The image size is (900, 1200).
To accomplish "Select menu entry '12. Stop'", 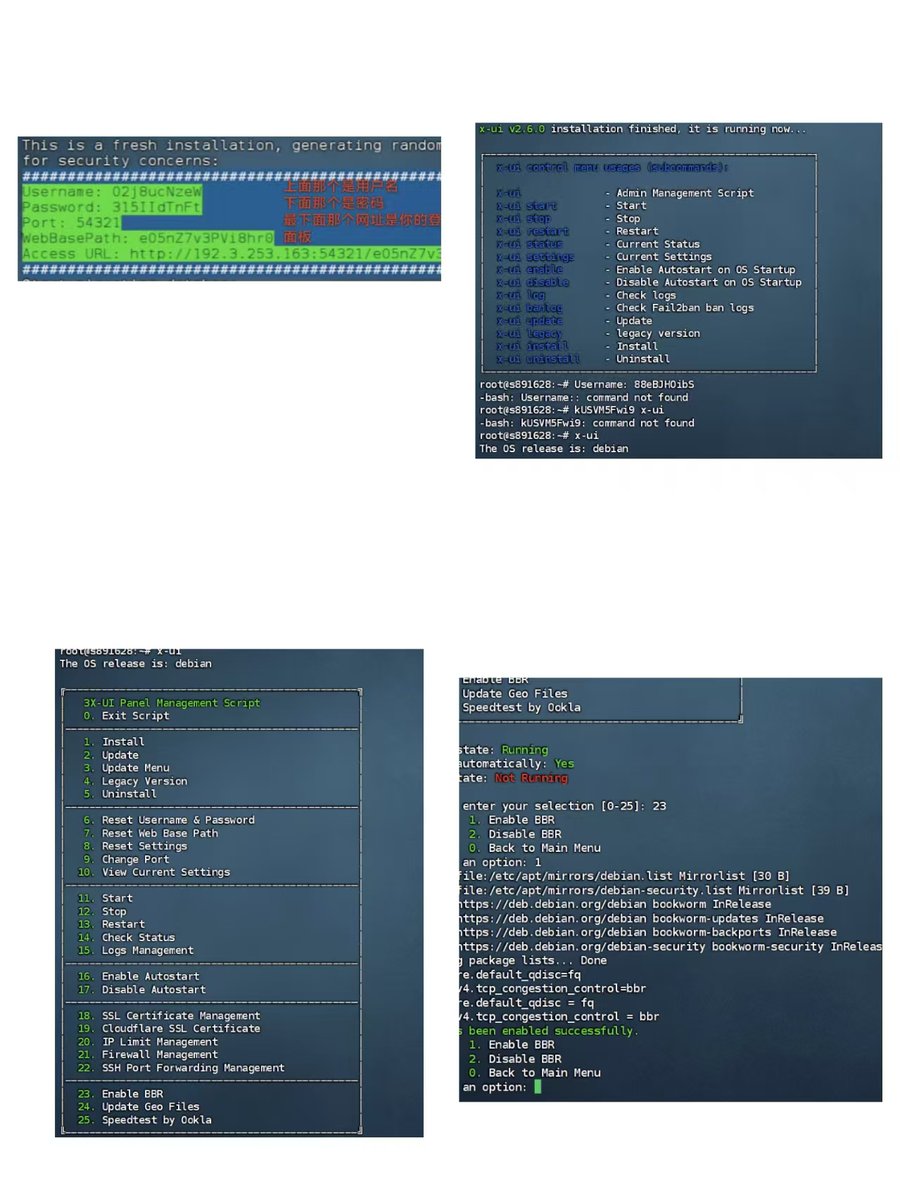I will pos(102,911).
